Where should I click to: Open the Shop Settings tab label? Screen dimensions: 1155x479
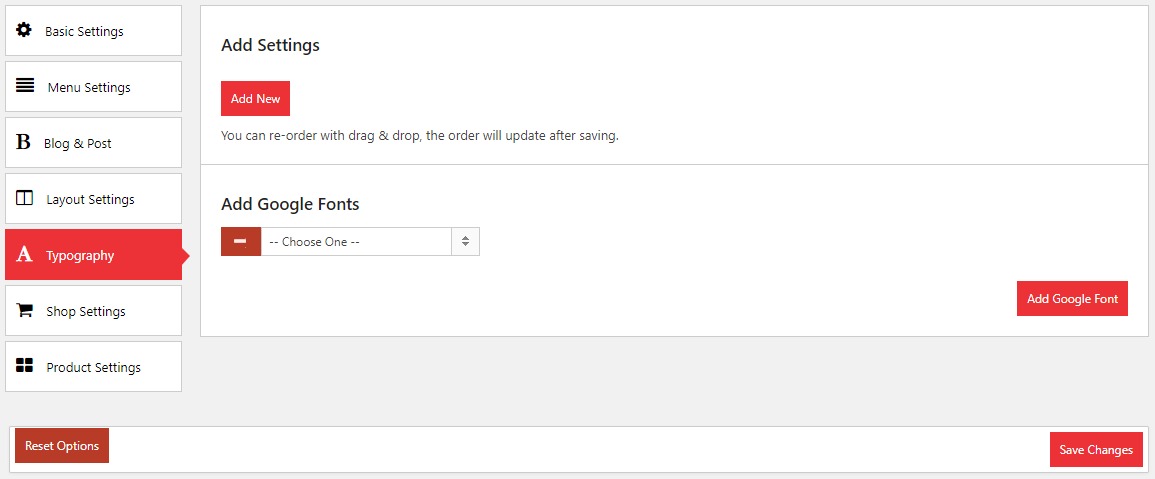point(86,312)
